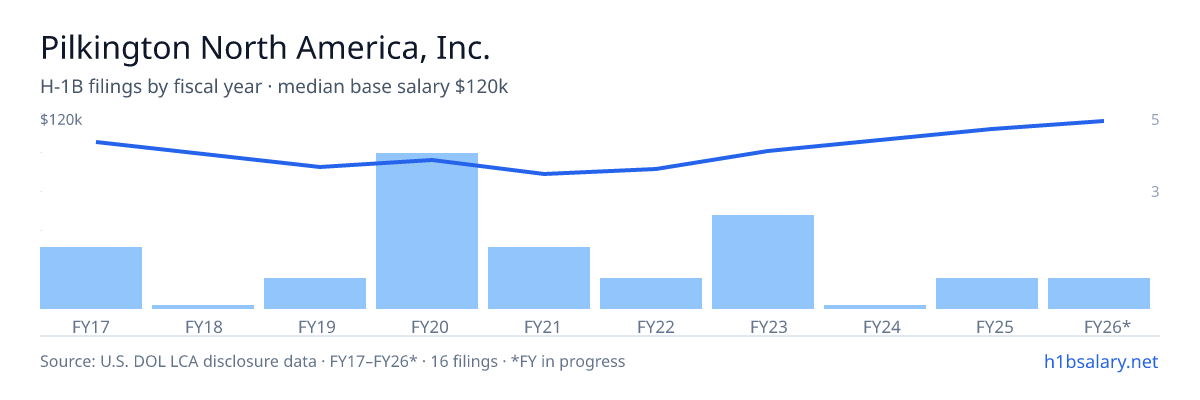Click the FY23 axis label
This screenshot has width=1200, height=400.
[x=763, y=326]
